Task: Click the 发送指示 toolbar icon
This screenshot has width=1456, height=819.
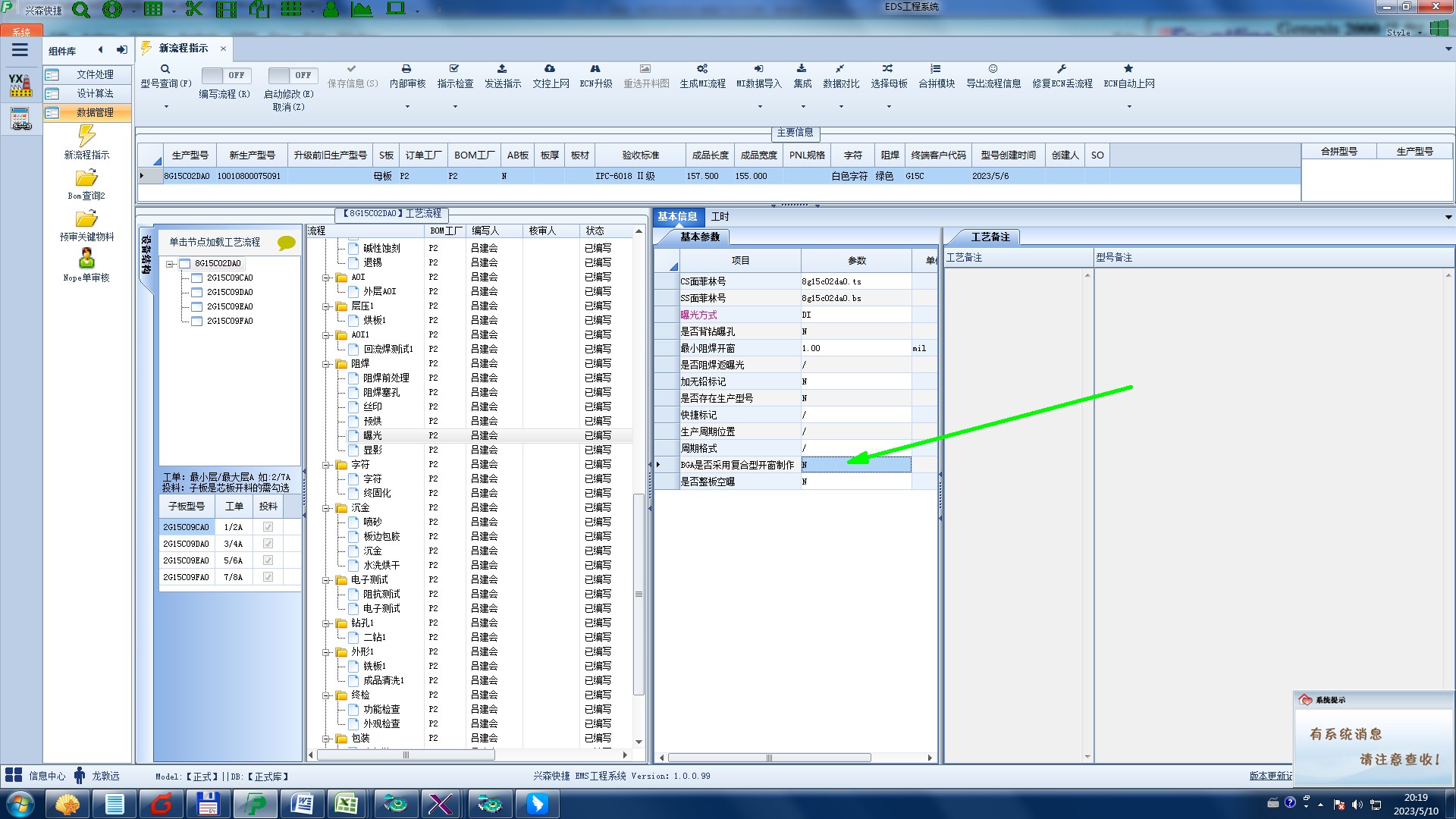Action: pyautogui.click(x=502, y=69)
